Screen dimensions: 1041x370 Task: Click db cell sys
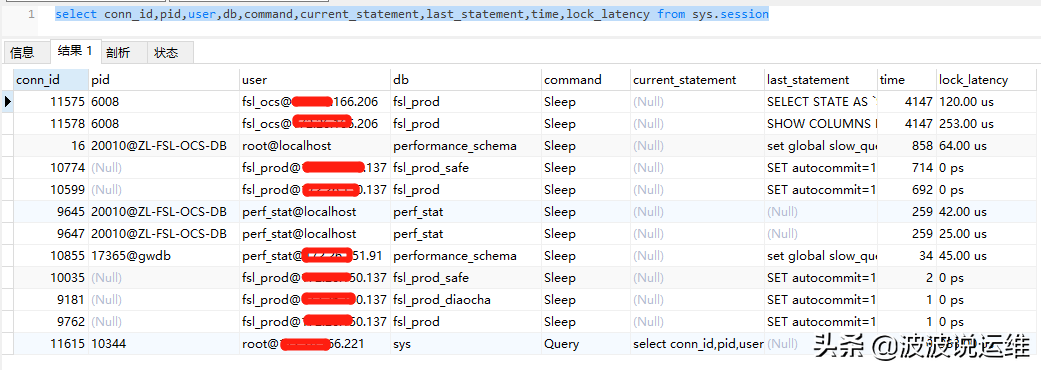pos(465,343)
